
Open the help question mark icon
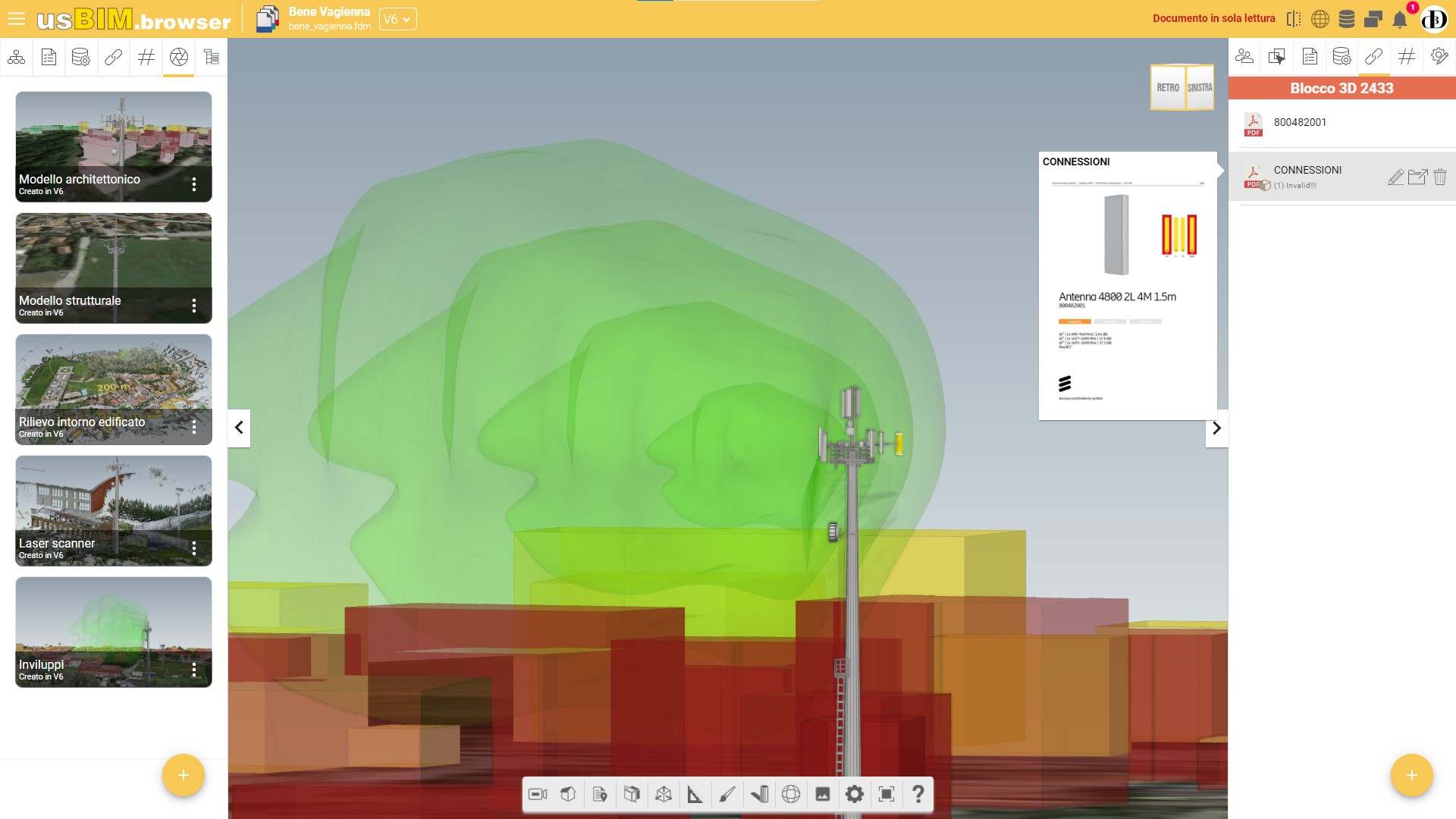coord(918,794)
